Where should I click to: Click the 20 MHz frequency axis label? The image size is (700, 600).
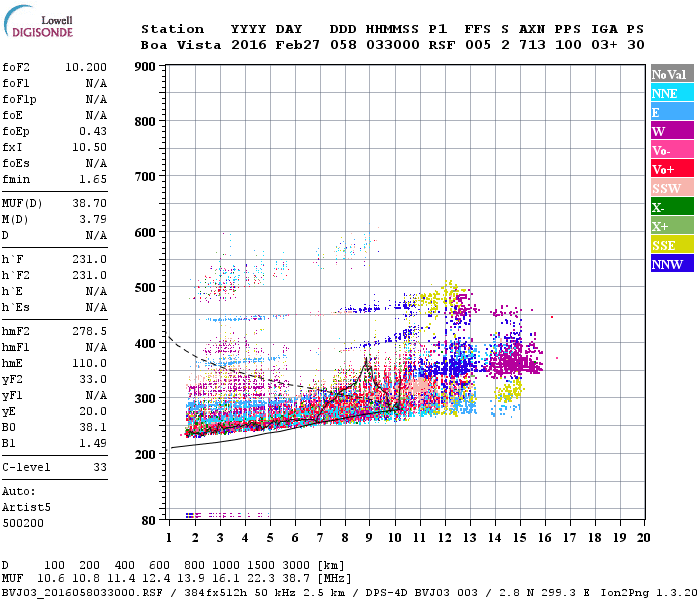[643, 538]
